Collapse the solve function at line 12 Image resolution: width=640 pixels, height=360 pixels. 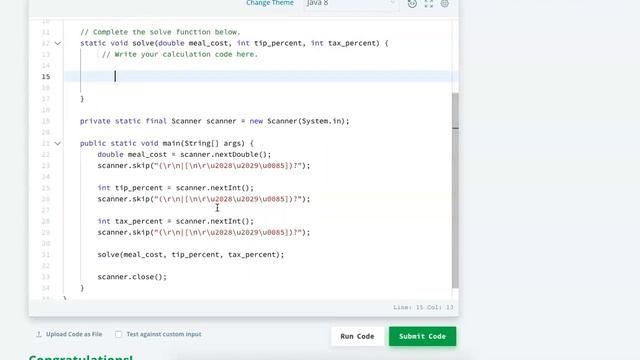point(58,43)
